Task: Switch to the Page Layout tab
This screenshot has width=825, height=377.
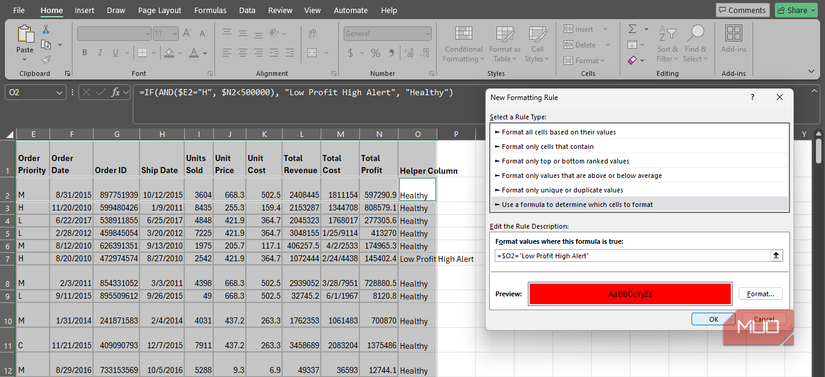Action: [x=159, y=11]
